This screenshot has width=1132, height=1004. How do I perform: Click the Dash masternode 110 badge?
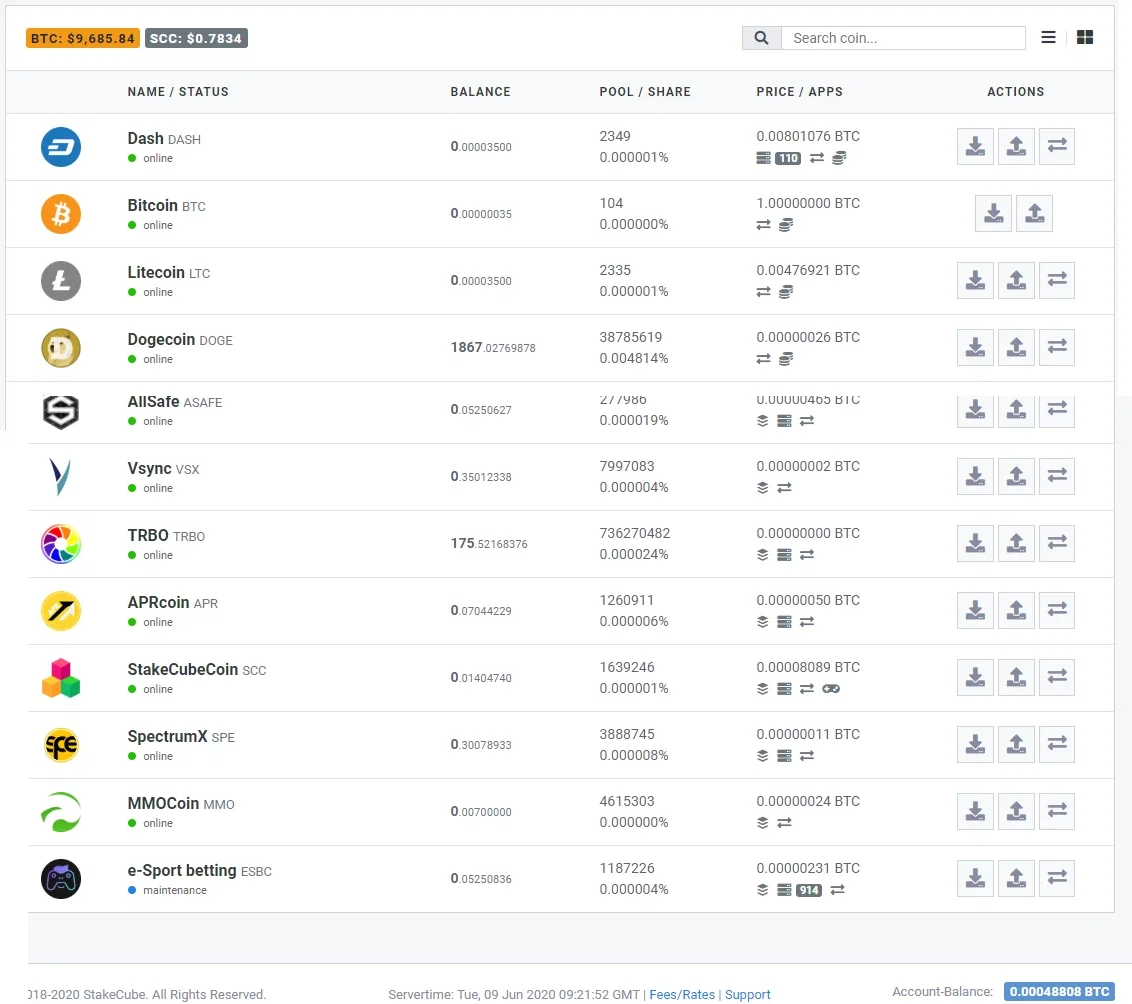(788, 158)
